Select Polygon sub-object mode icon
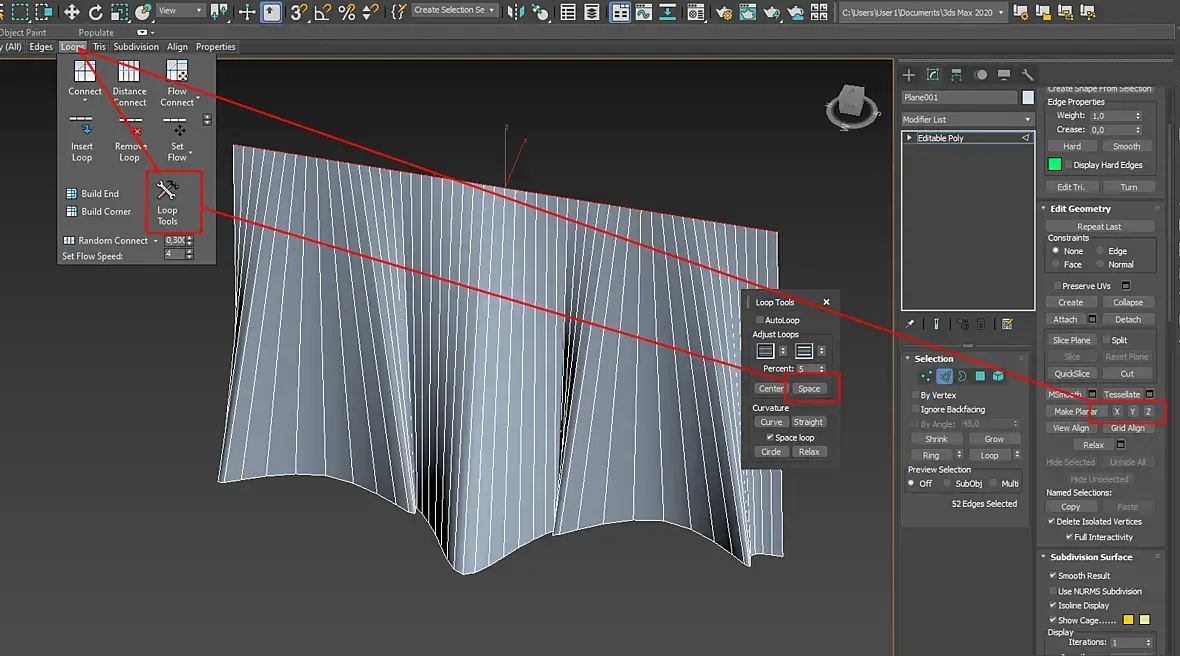The image size is (1180, 656). [980, 376]
